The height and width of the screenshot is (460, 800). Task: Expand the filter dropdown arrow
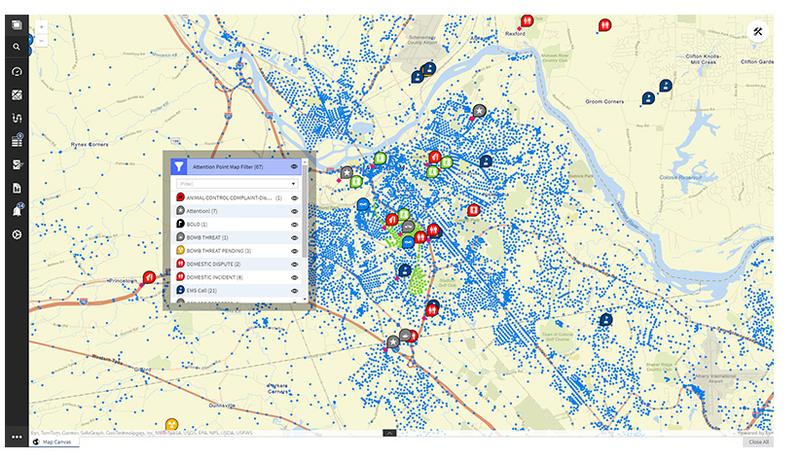pos(293,184)
